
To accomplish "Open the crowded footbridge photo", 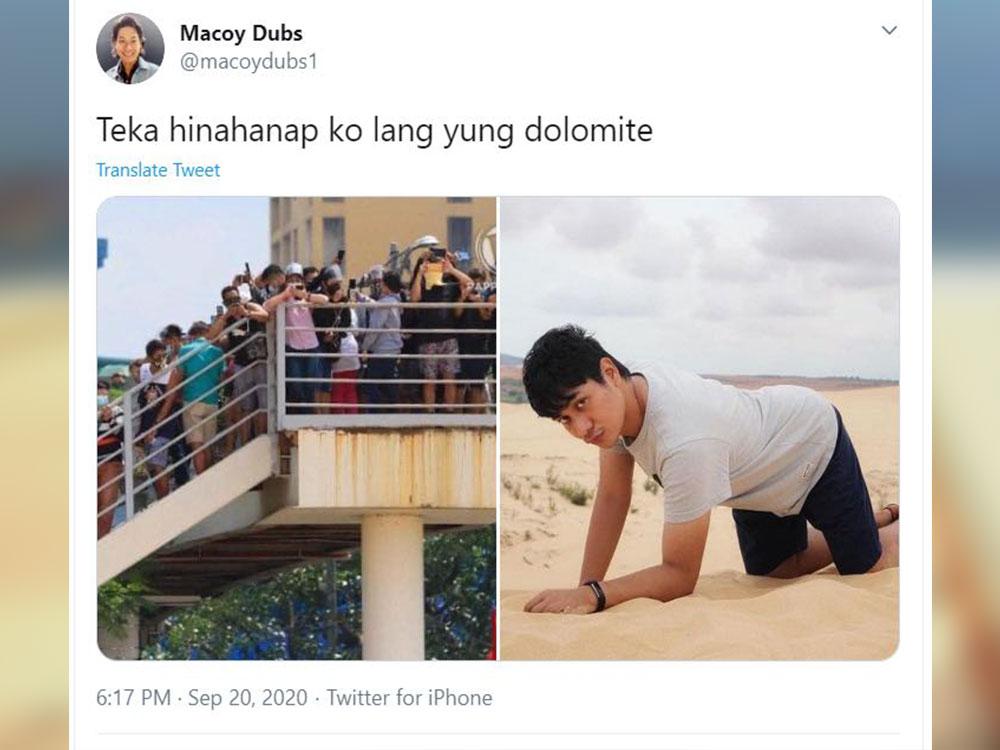I will 297,428.
